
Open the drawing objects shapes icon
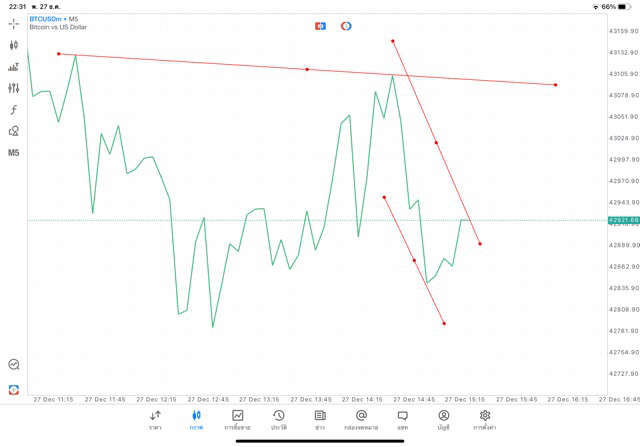point(13,131)
